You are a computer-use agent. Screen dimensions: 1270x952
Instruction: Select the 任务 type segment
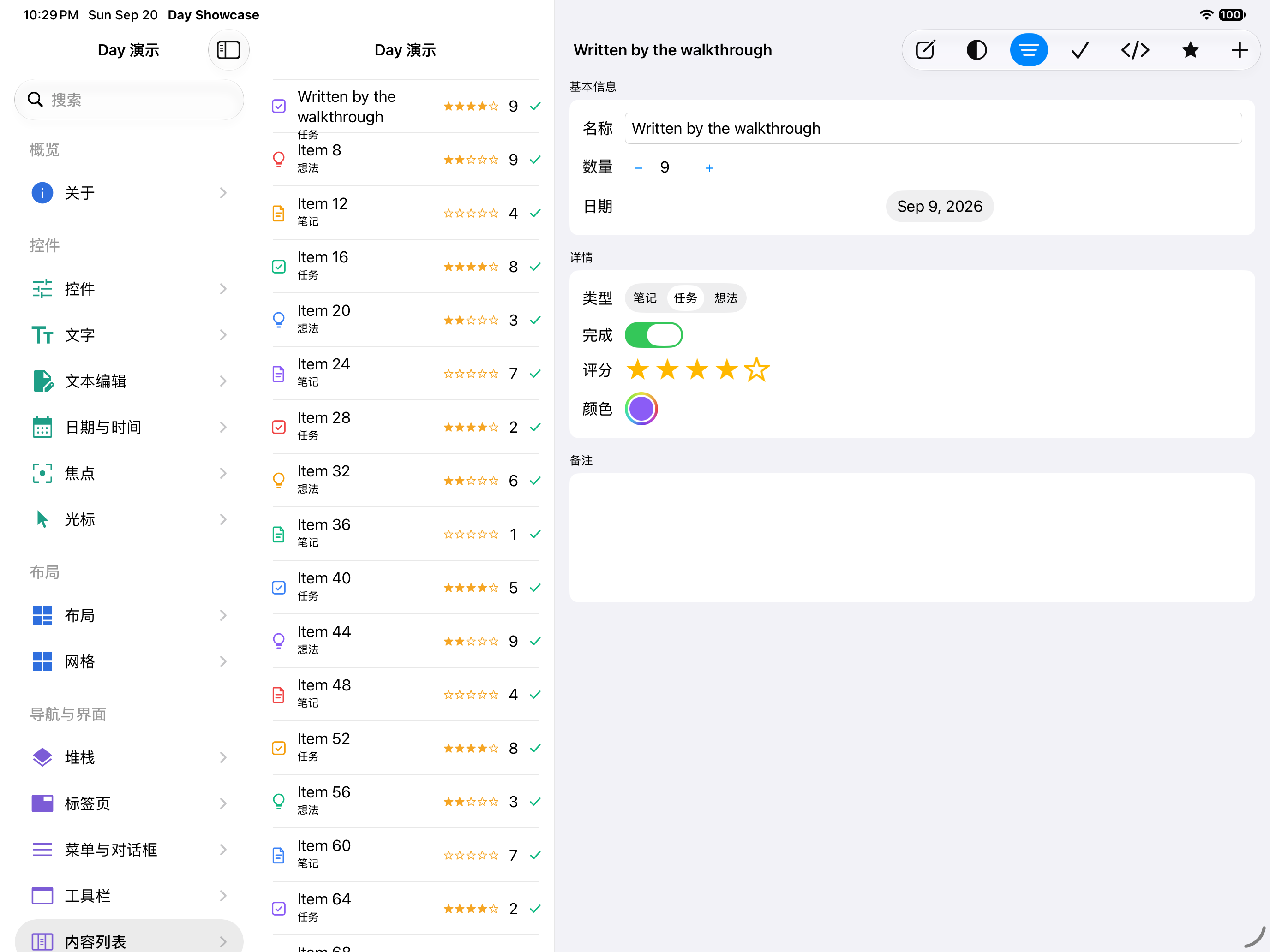click(x=685, y=298)
